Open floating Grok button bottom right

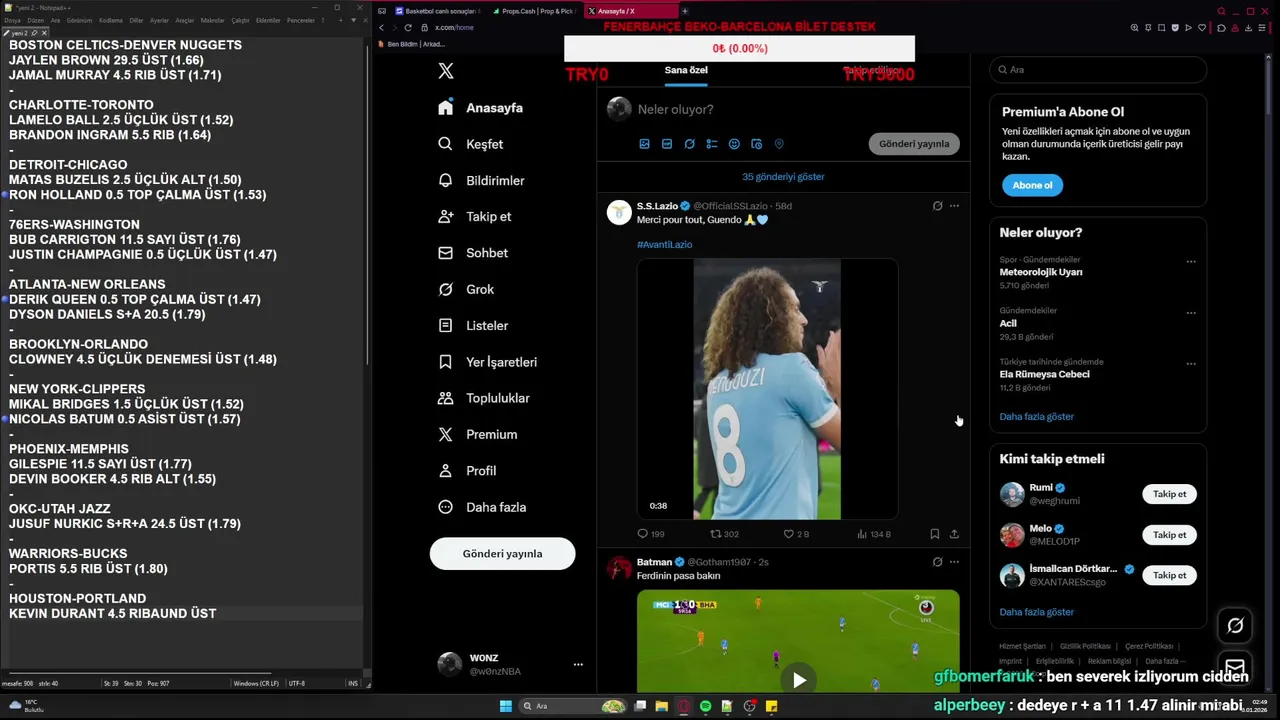click(x=1235, y=626)
